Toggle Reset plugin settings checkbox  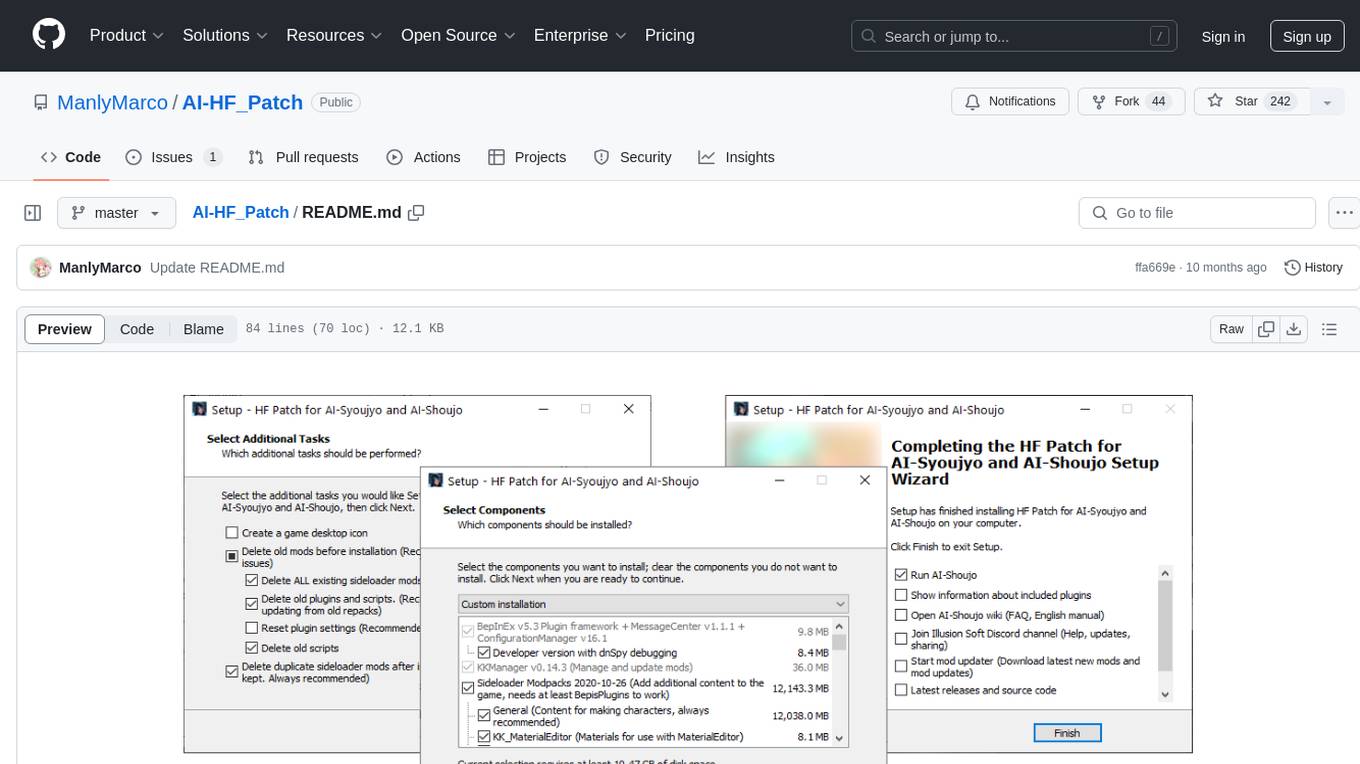(x=252, y=628)
